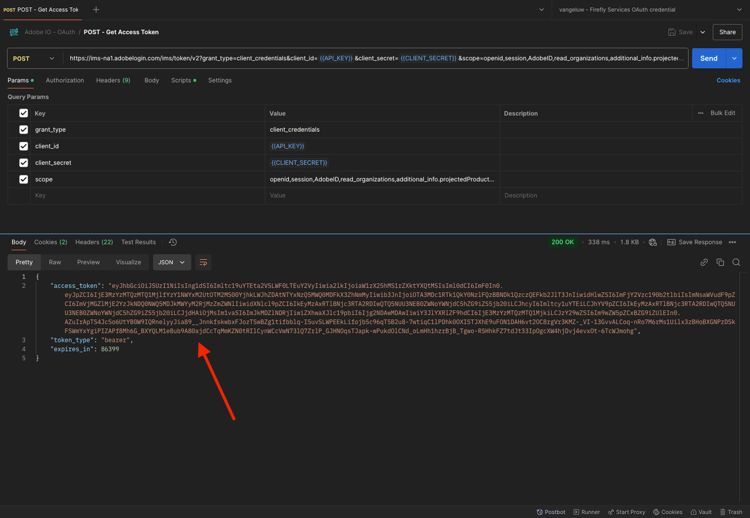The image size is (750, 518).
Task: Uncheck the grant_type parameter checkbox
Action: (23, 130)
